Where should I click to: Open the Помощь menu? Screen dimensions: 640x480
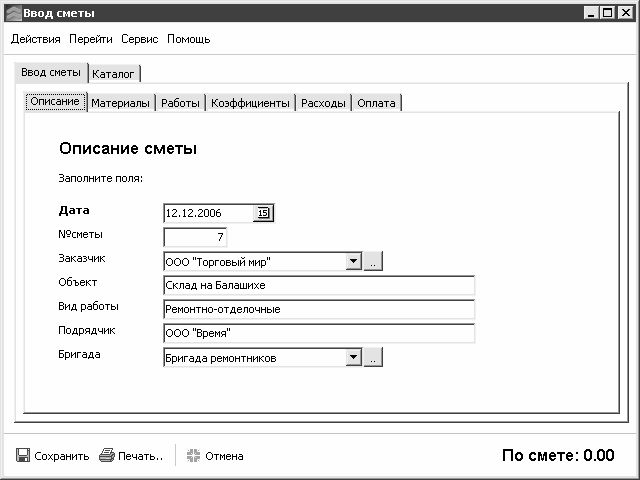189,39
